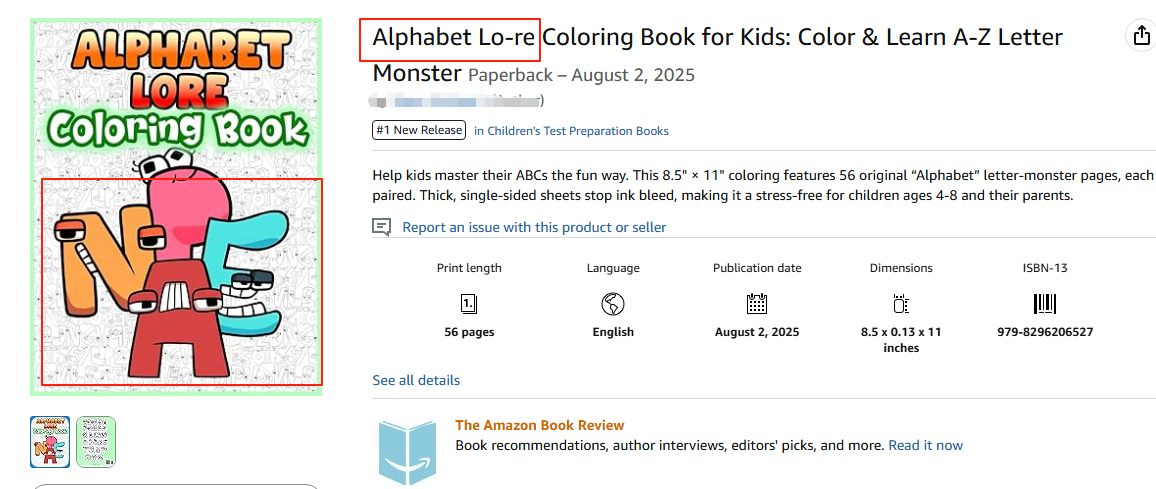The width and height of the screenshot is (1156, 489).
Task: Click the ISBN-13 barcode icon
Action: click(x=1044, y=303)
